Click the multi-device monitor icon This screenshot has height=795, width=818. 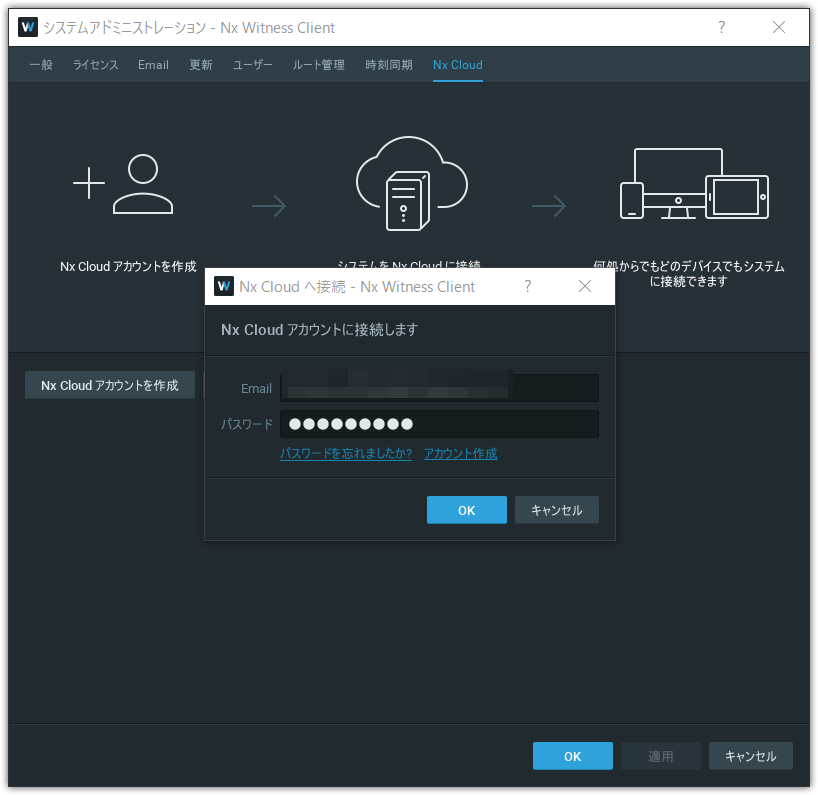pos(693,185)
